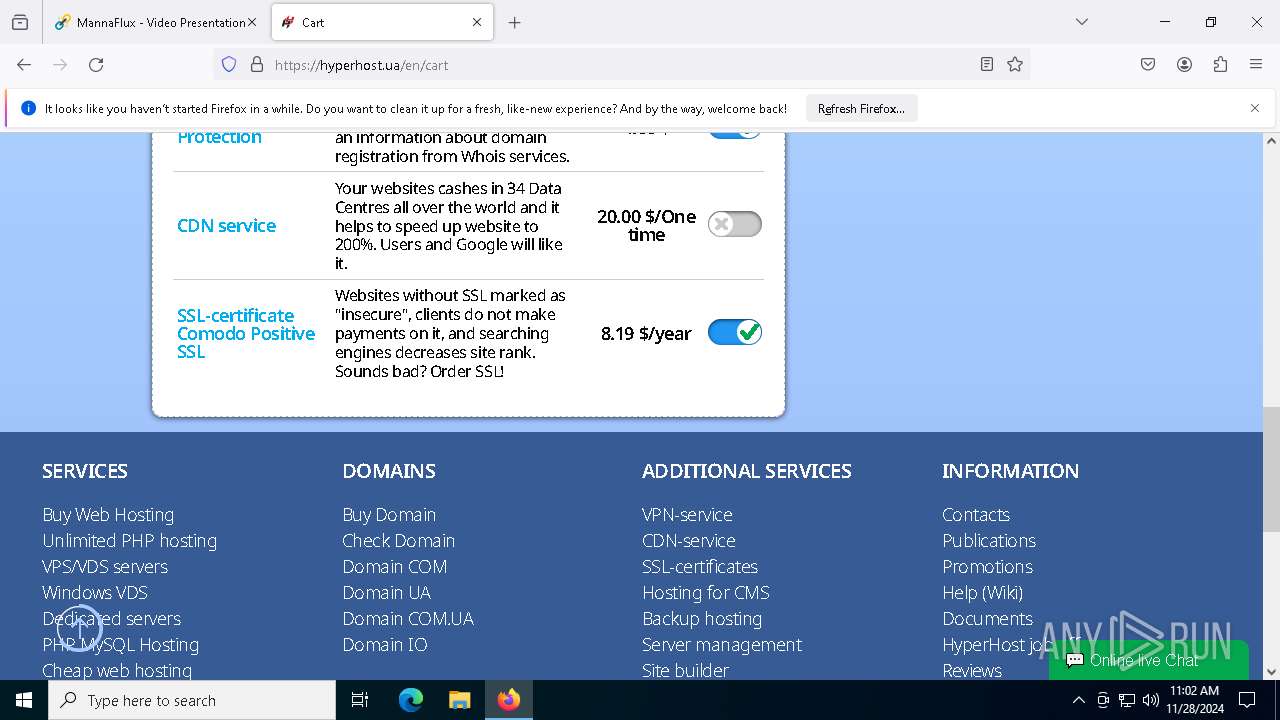Open extensions puzzle icon
This screenshot has width=1280, height=720.
point(1220,65)
